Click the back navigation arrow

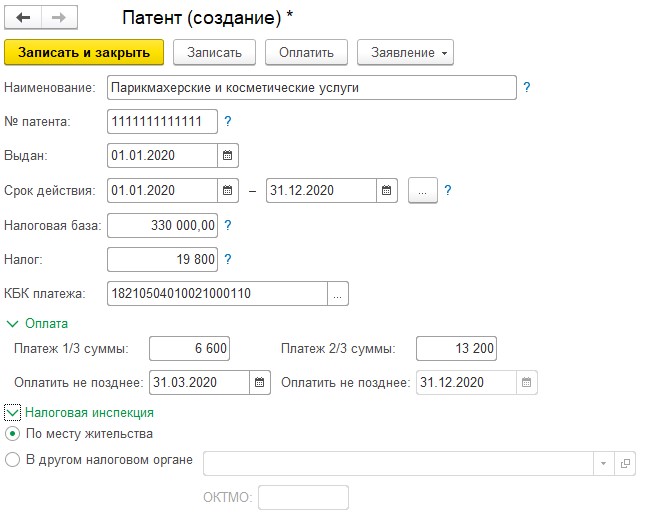tap(23, 18)
